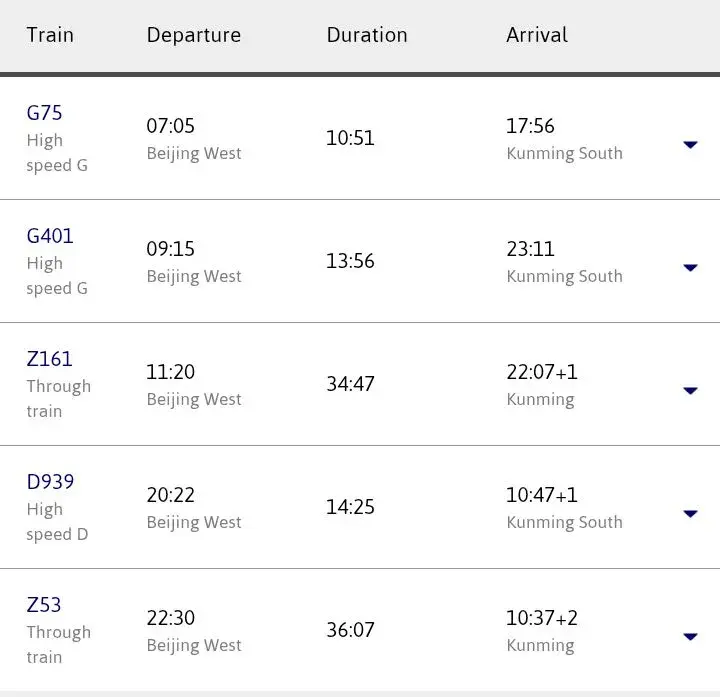The height and width of the screenshot is (697, 720).
Task: Open the Z53 train link
Action: click(x=44, y=605)
